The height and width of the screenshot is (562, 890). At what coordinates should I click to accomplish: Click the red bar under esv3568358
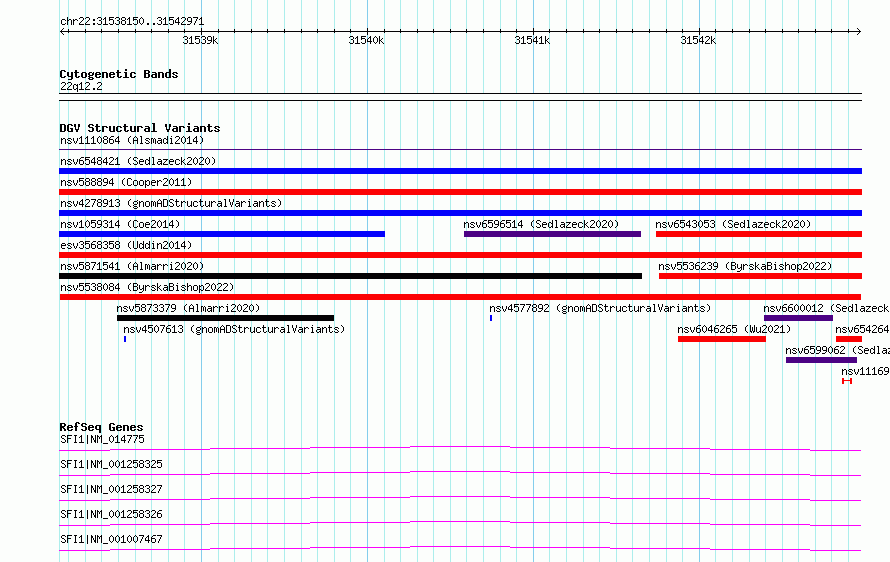[x=460, y=255]
